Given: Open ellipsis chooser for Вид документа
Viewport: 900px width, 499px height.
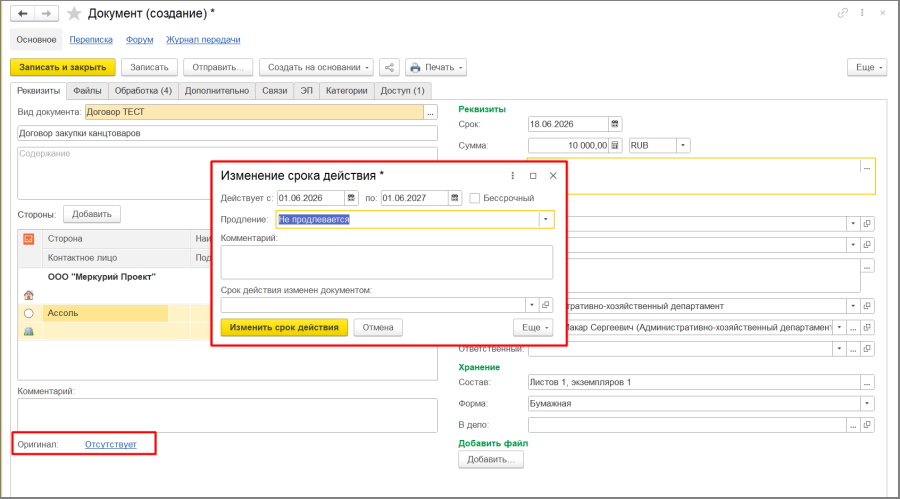Looking at the screenshot, I should [x=430, y=112].
